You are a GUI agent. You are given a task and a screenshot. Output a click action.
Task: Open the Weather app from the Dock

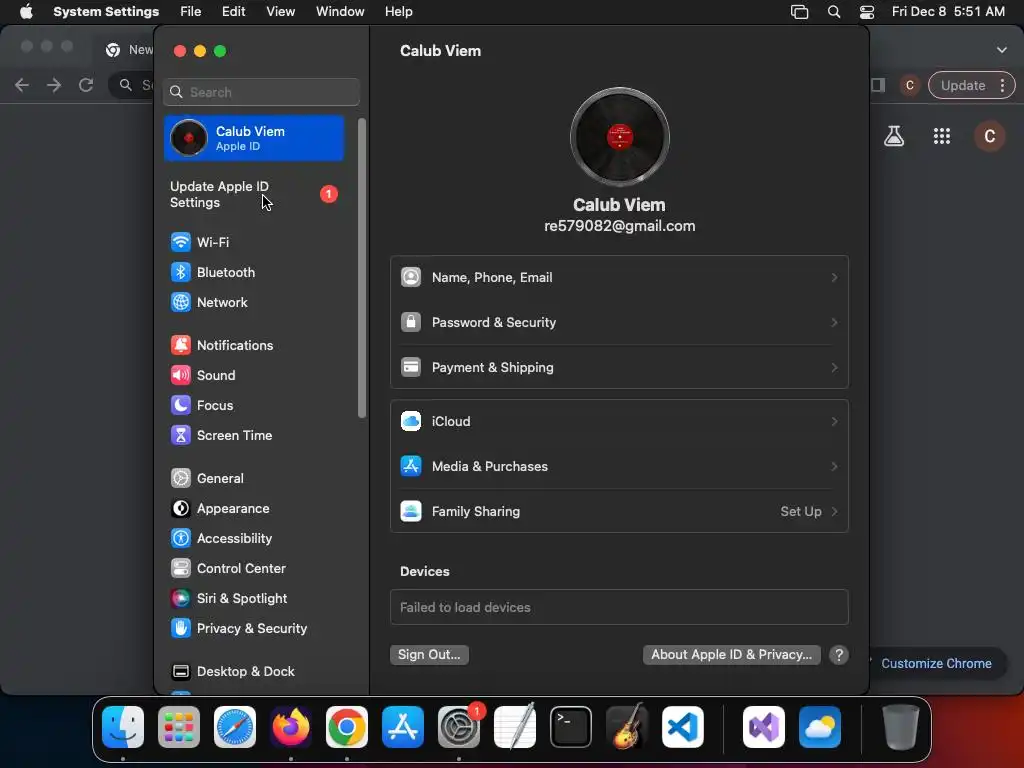coord(820,727)
